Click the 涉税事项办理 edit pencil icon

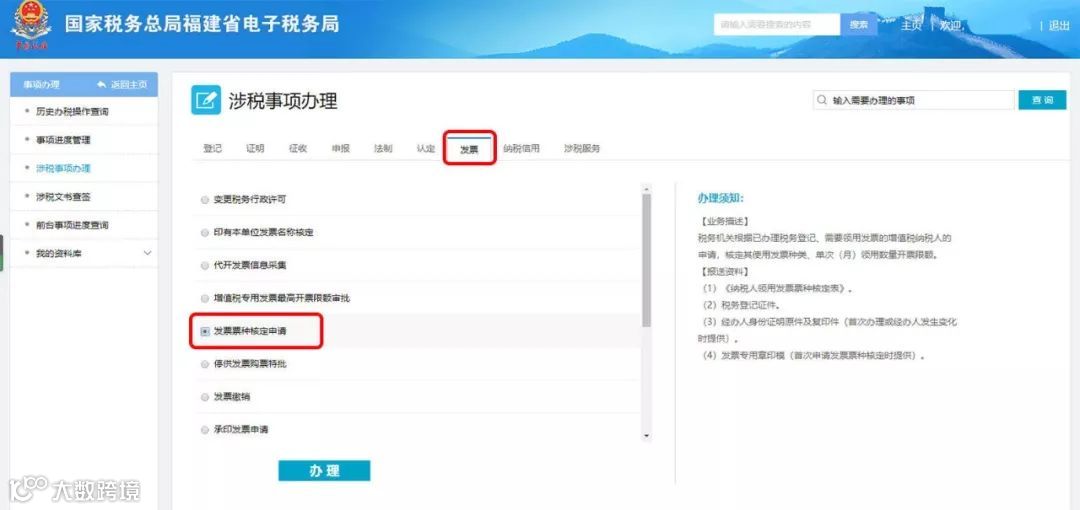pyautogui.click(x=206, y=101)
